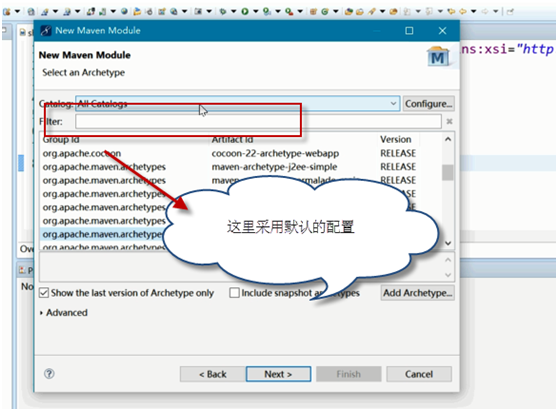This screenshot has width=558, height=411.
Task: Proceed with the Next > button
Action: pos(278,374)
